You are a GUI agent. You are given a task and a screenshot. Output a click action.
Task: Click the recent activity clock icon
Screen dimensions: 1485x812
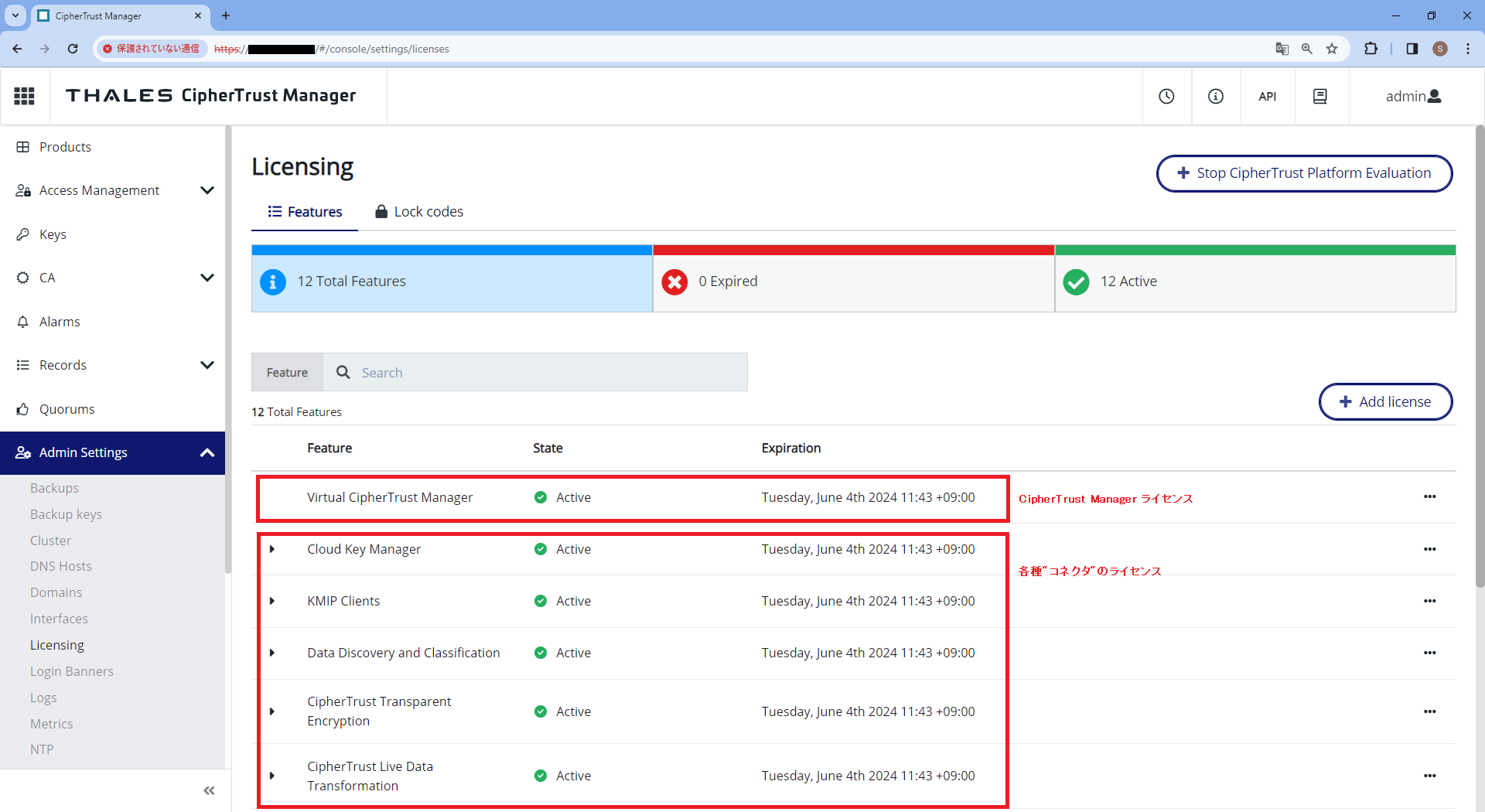(1166, 96)
